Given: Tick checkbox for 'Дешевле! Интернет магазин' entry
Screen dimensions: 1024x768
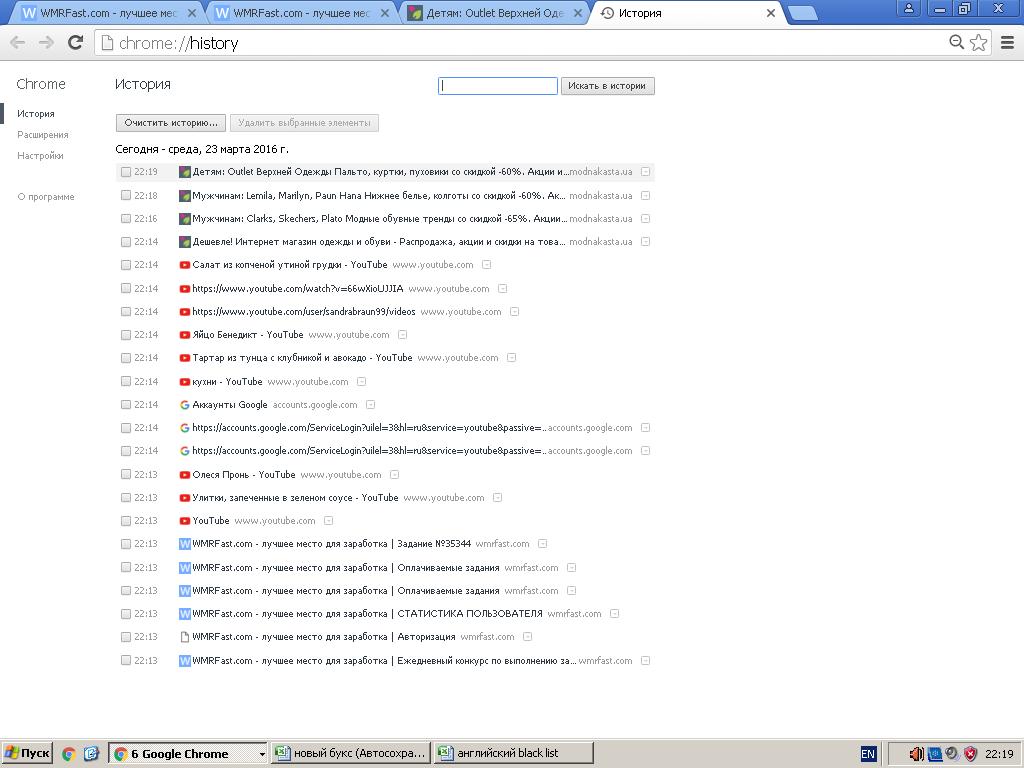Looking at the screenshot, I should [x=125, y=242].
